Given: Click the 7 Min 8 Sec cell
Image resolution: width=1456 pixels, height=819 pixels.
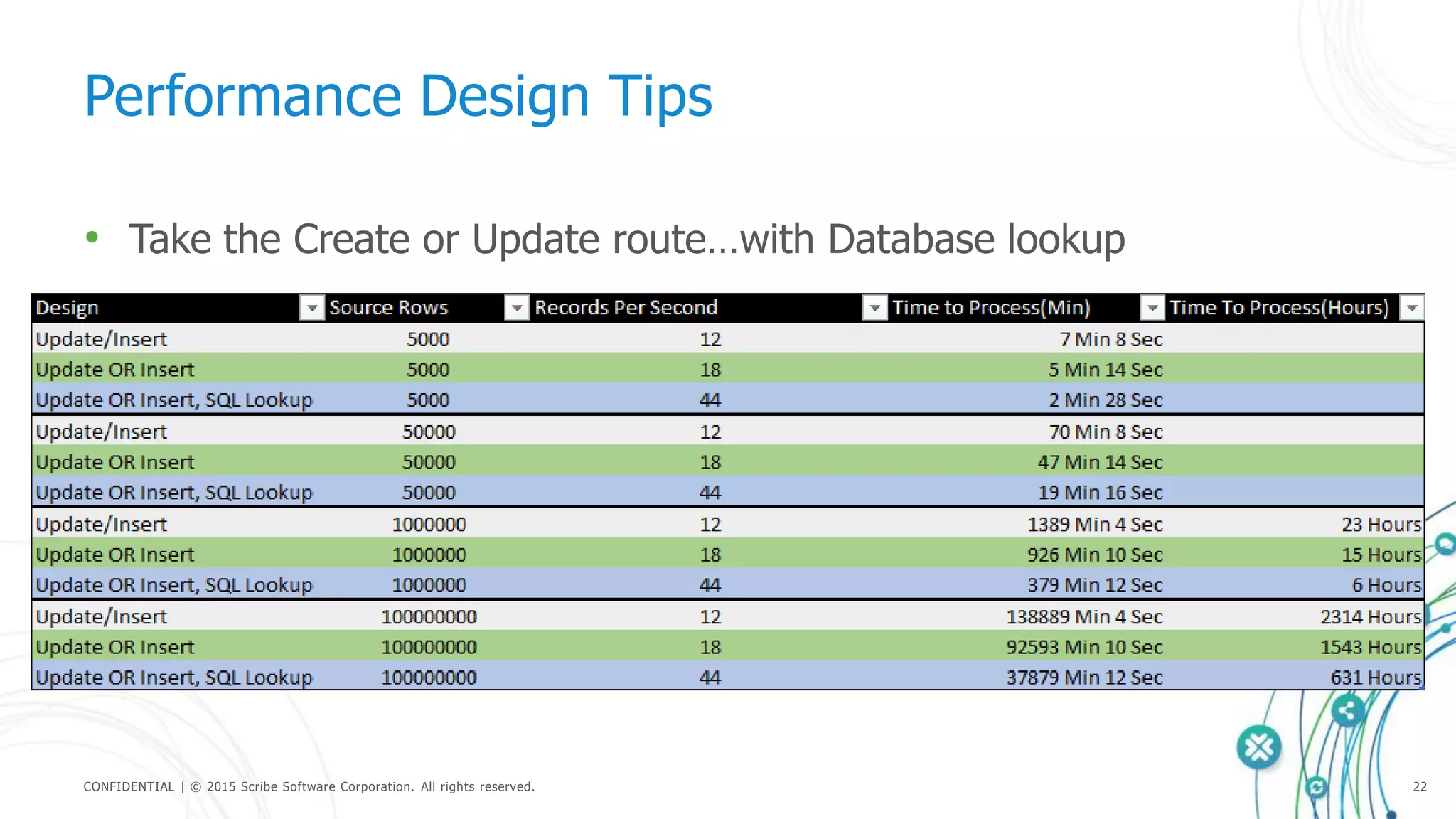Looking at the screenshot, I should point(1110,340).
